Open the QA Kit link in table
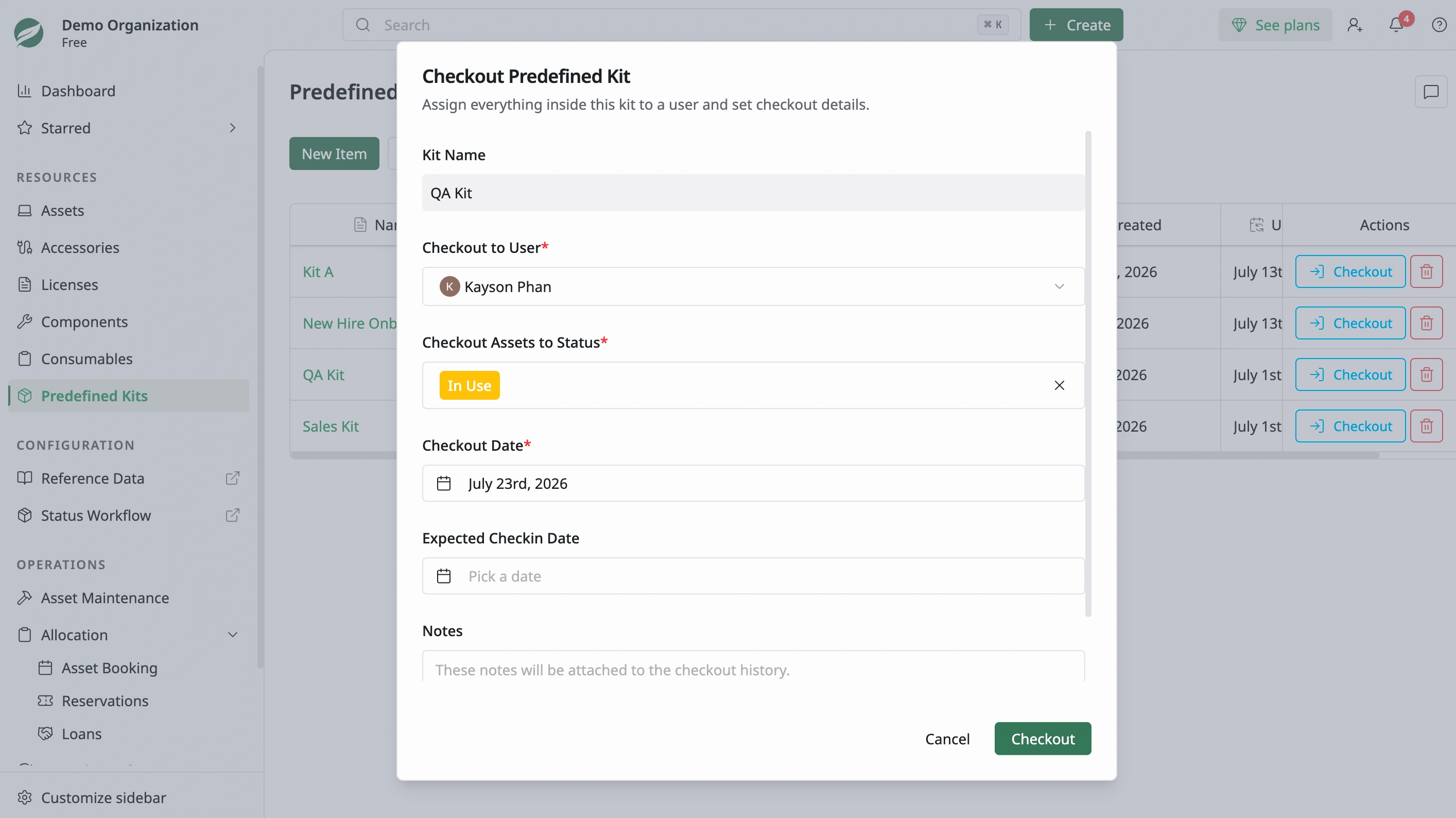Screen dimensions: 1456x818 pyautogui.click(x=323, y=374)
